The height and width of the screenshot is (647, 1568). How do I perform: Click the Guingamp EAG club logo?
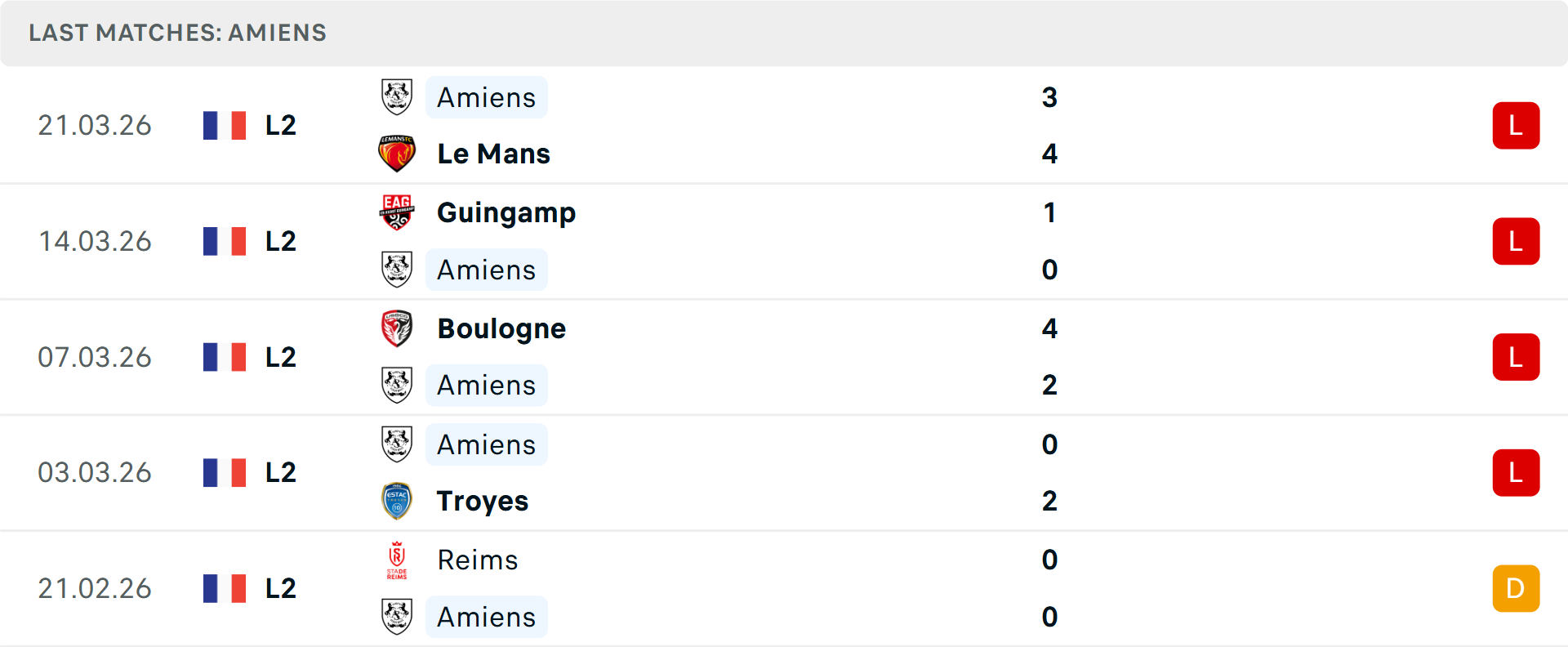coord(397,212)
